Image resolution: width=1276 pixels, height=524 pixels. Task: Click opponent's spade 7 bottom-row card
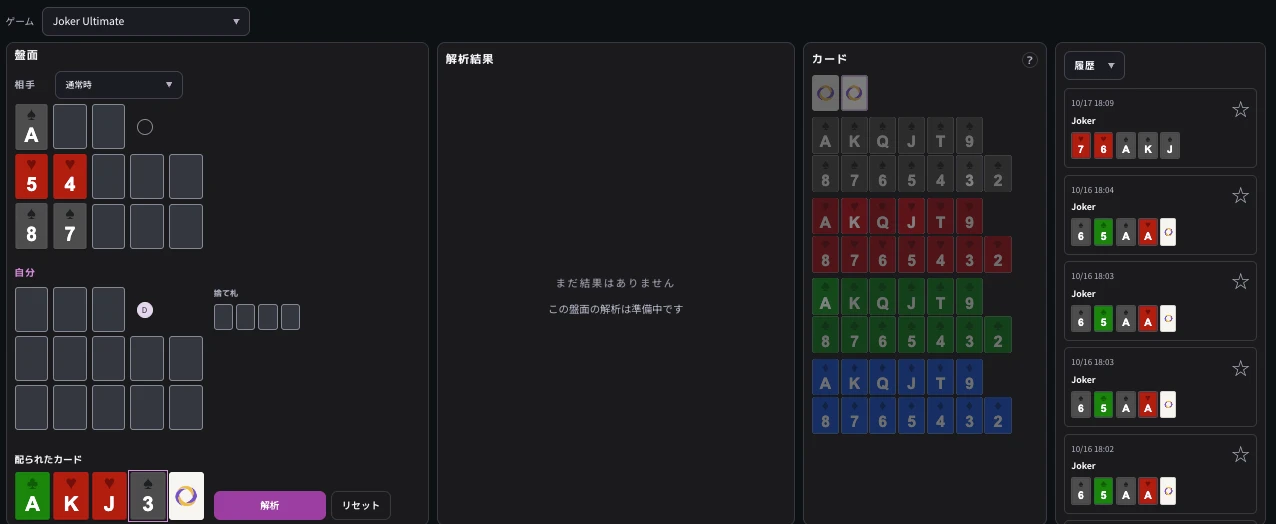(71, 227)
